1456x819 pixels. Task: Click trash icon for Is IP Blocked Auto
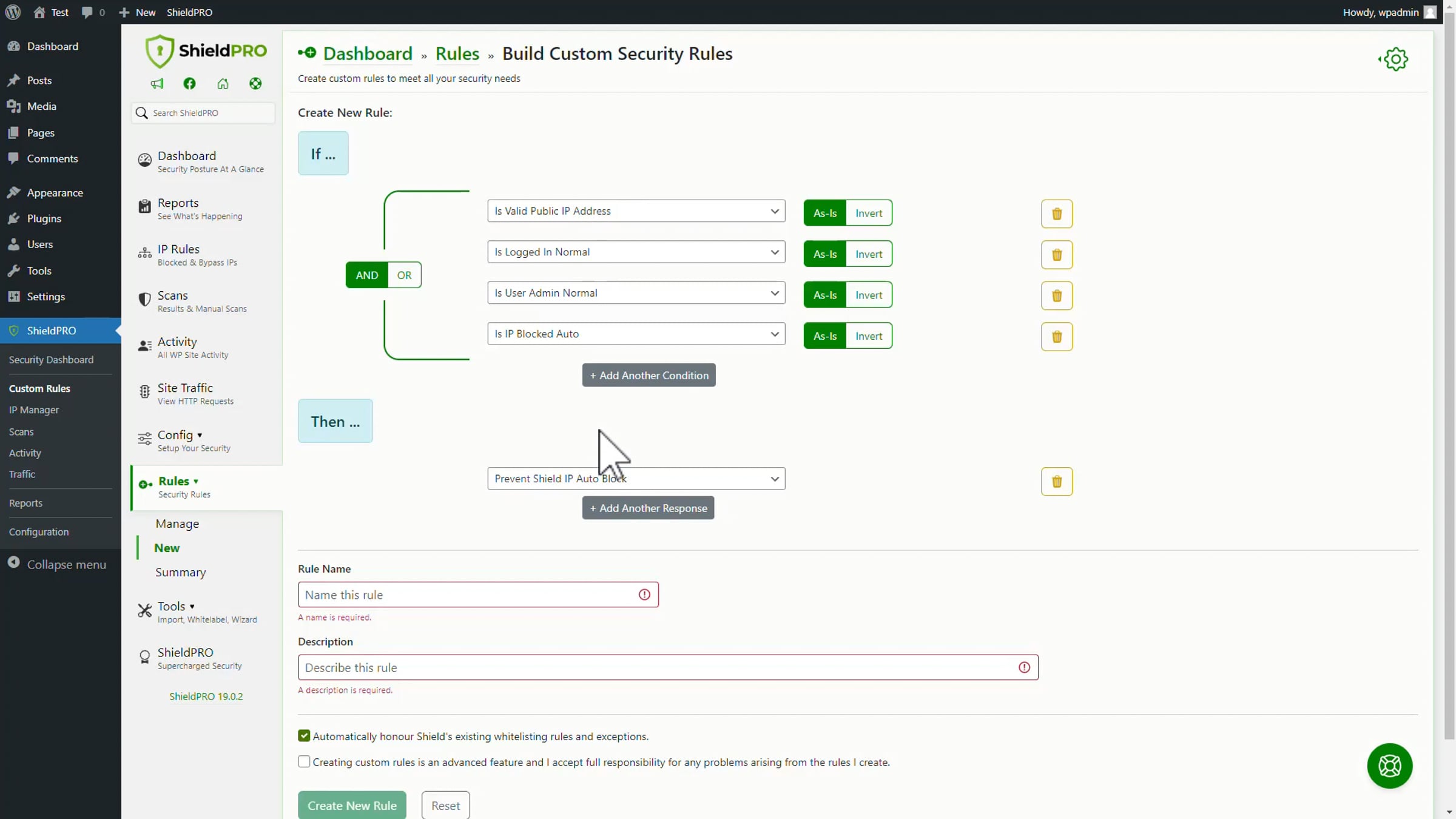tap(1056, 337)
